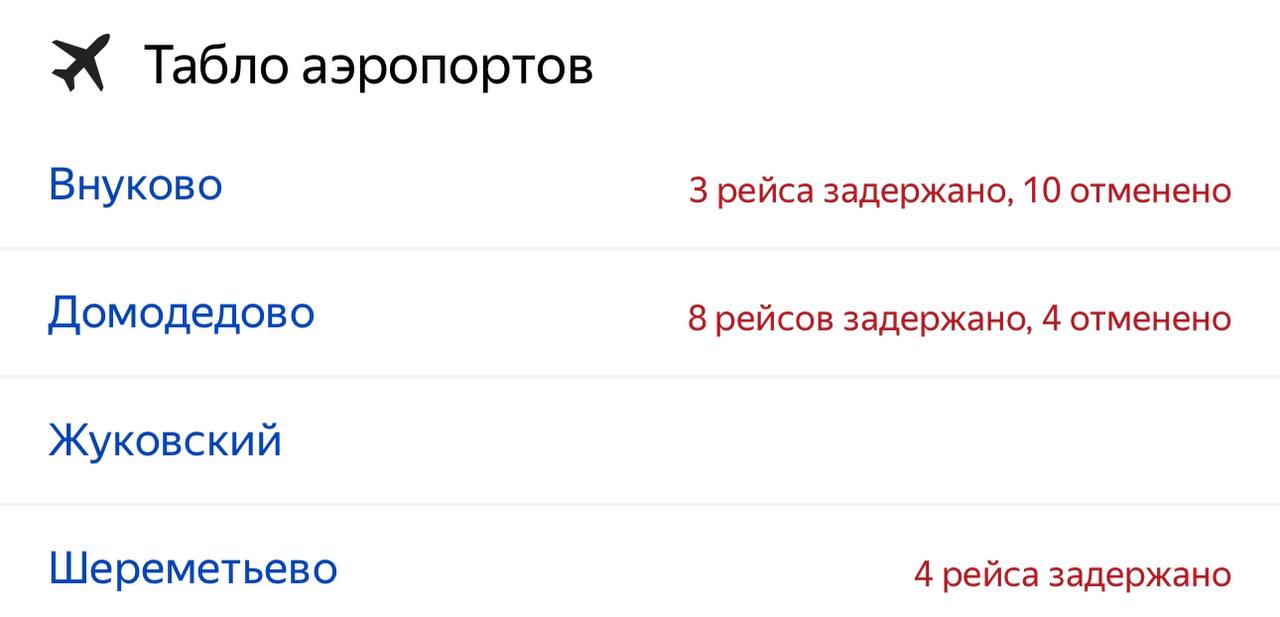Click the airplane icon in the header
This screenshot has width=1280, height=617.
79,64
